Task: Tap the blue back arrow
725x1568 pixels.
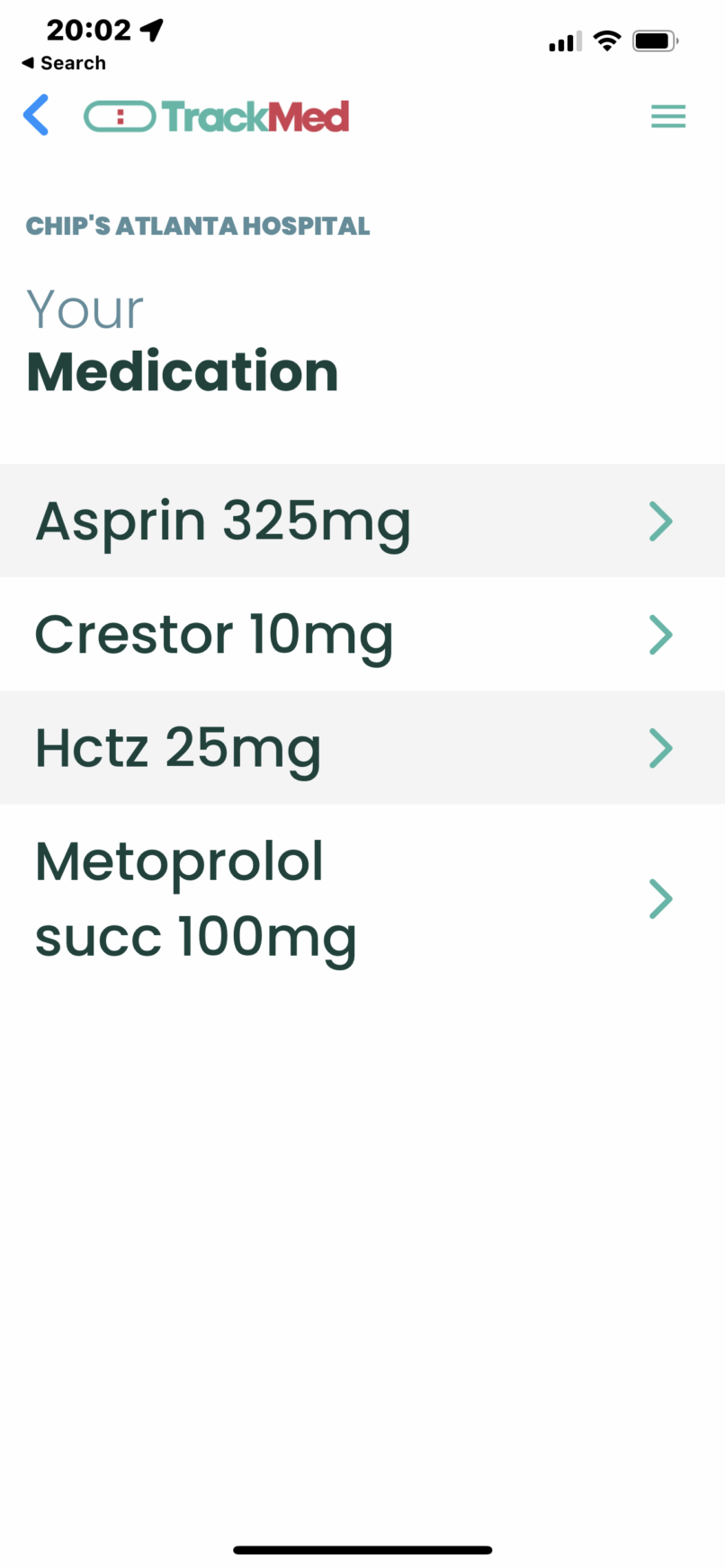Action: click(36, 116)
